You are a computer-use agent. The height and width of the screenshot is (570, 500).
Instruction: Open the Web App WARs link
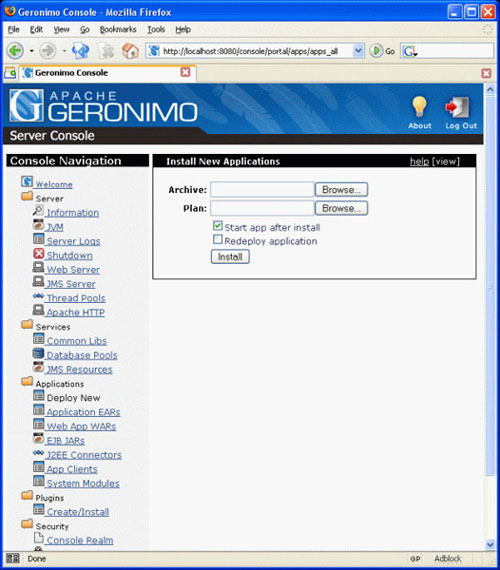(81, 426)
